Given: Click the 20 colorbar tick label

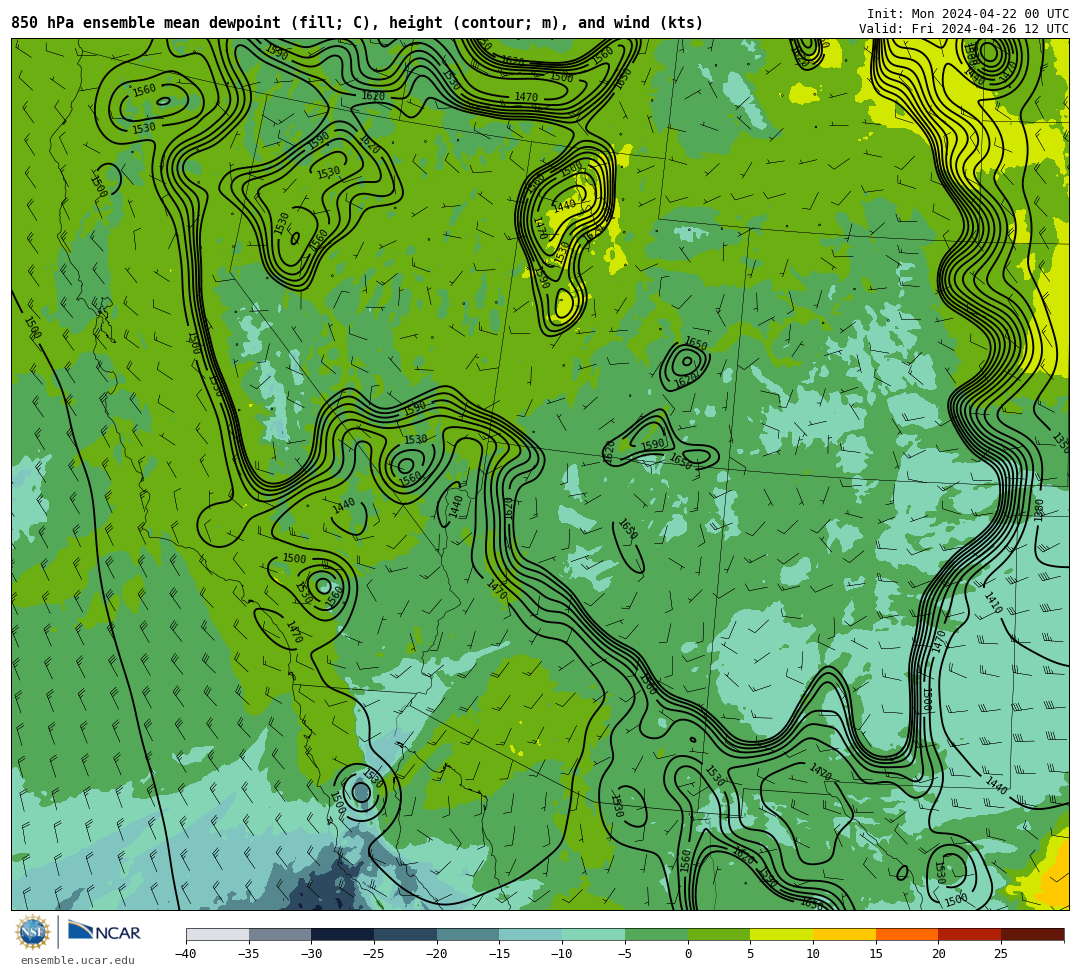Looking at the screenshot, I should [938, 954].
